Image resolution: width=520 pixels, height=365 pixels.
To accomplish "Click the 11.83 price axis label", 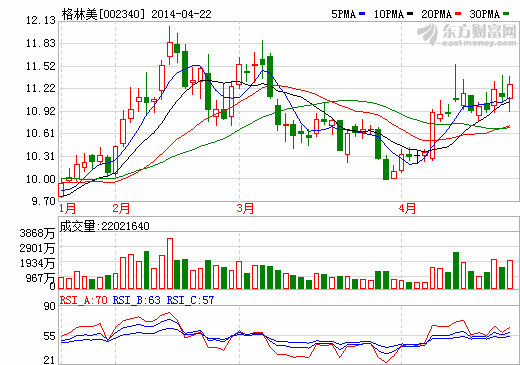I will pyautogui.click(x=41, y=43).
